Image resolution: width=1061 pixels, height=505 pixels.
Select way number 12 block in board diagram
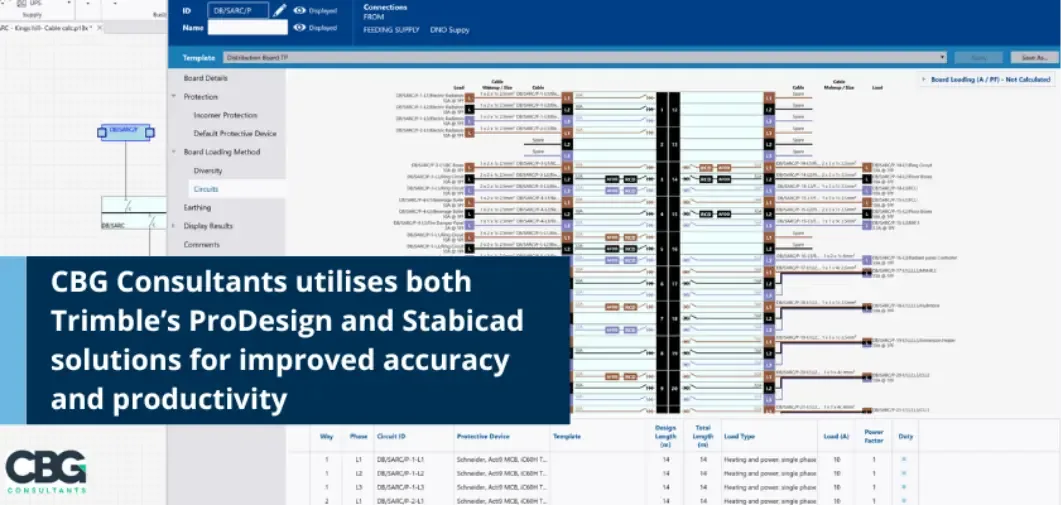click(x=674, y=108)
